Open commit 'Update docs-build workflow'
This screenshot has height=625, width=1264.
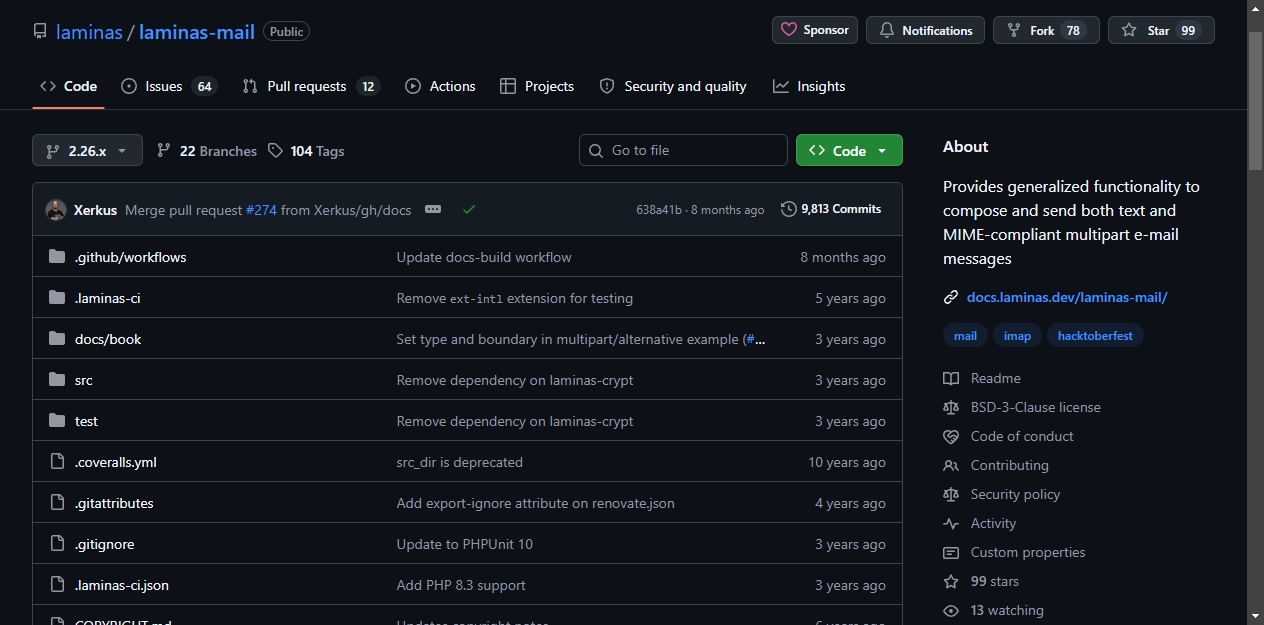pos(484,257)
